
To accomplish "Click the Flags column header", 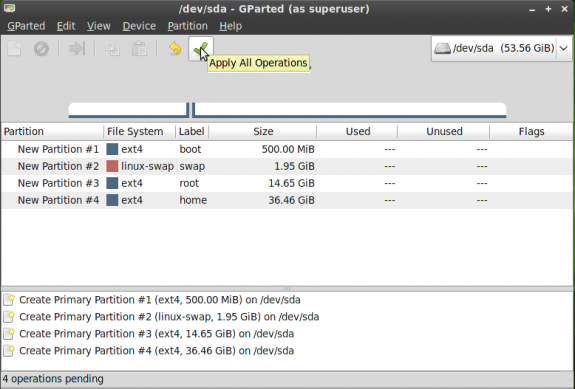I will [x=531, y=131].
